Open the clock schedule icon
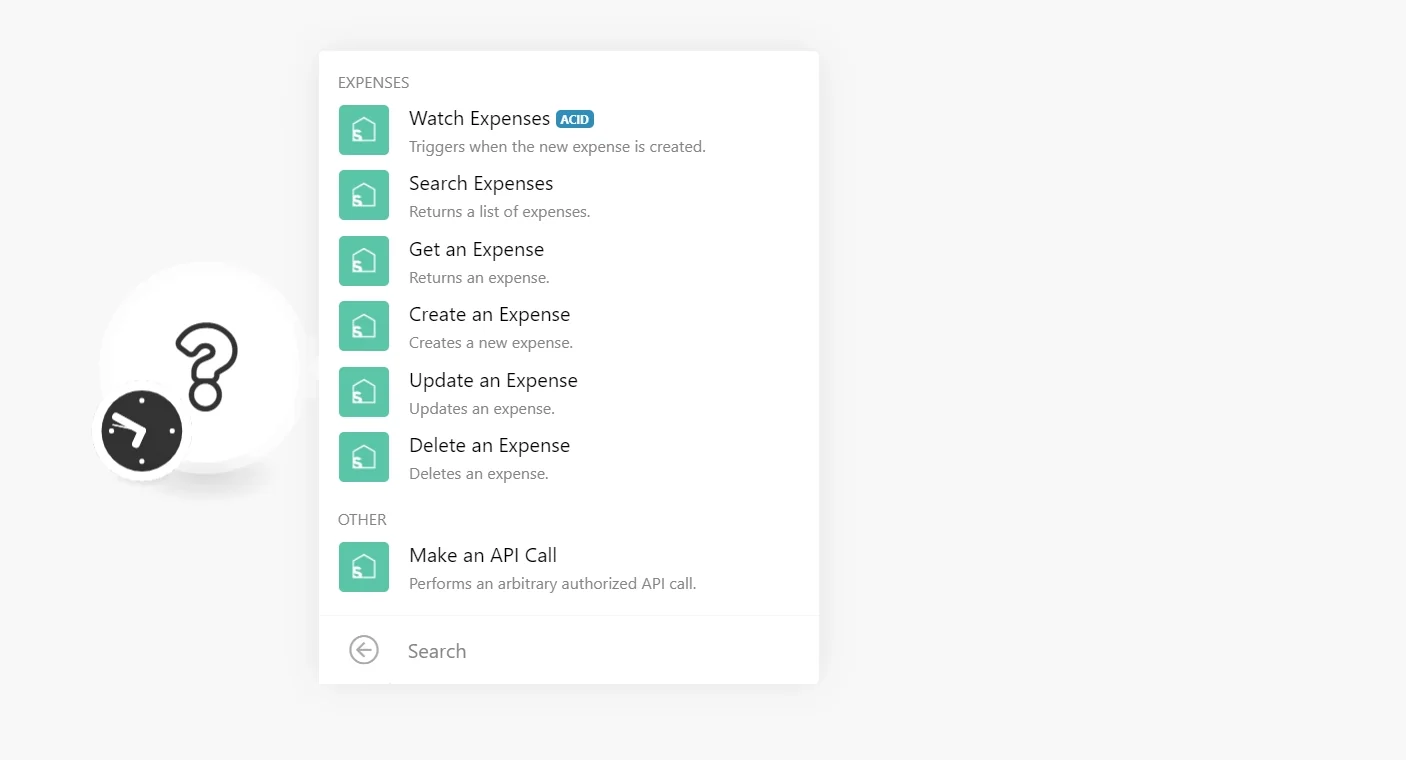Image resolution: width=1406 pixels, height=760 pixels. pyautogui.click(x=142, y=431)
